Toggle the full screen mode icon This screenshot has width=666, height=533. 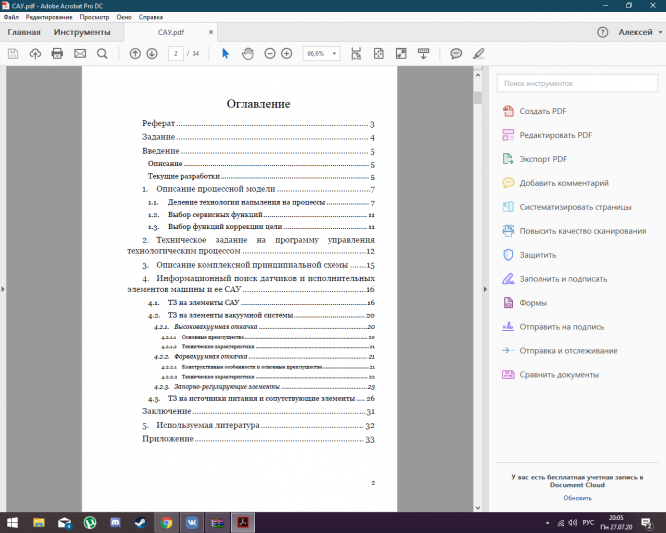[x=400, y=53]
